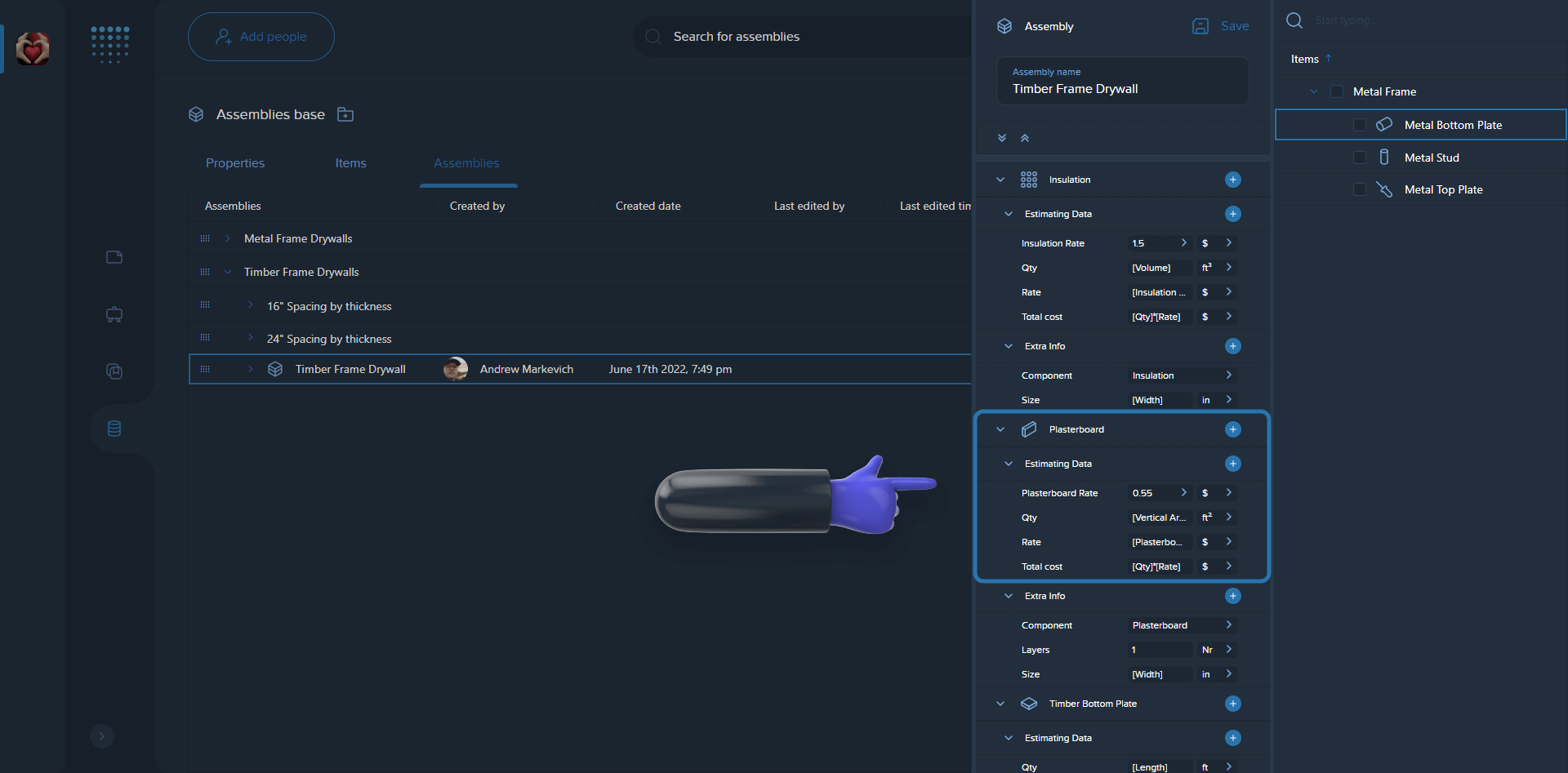Viewport: 1568px width, 773px height.
Task: Open the stacked copies icon in left sidebar
Action: coord(114,371)
